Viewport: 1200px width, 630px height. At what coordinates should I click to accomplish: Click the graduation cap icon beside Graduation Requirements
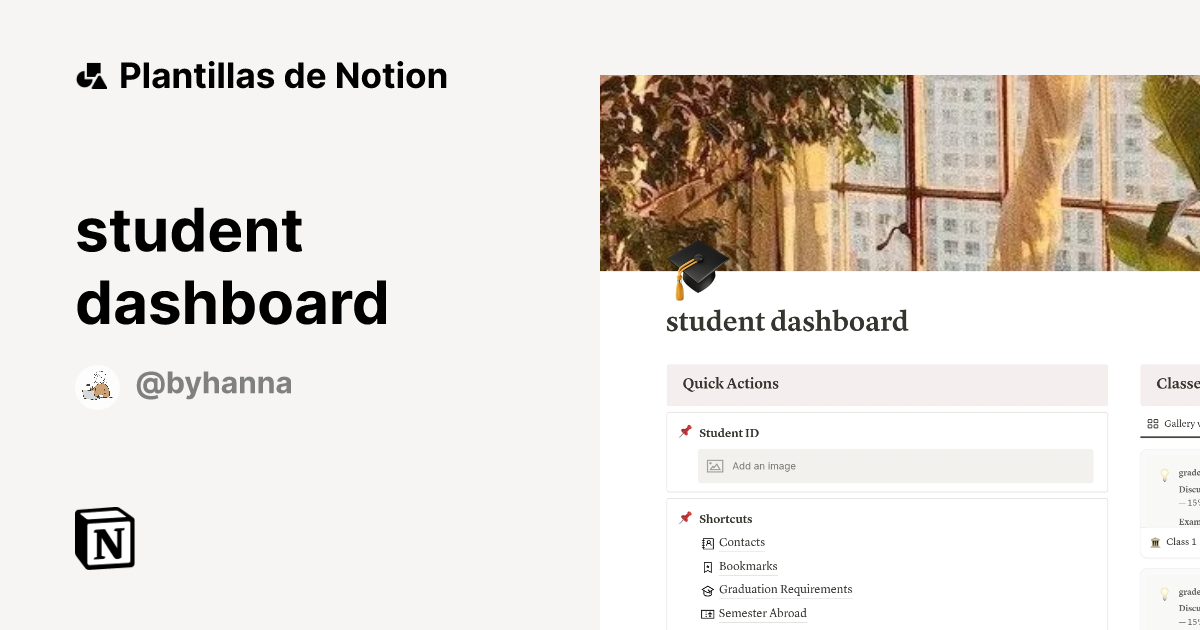coord(708,590)
